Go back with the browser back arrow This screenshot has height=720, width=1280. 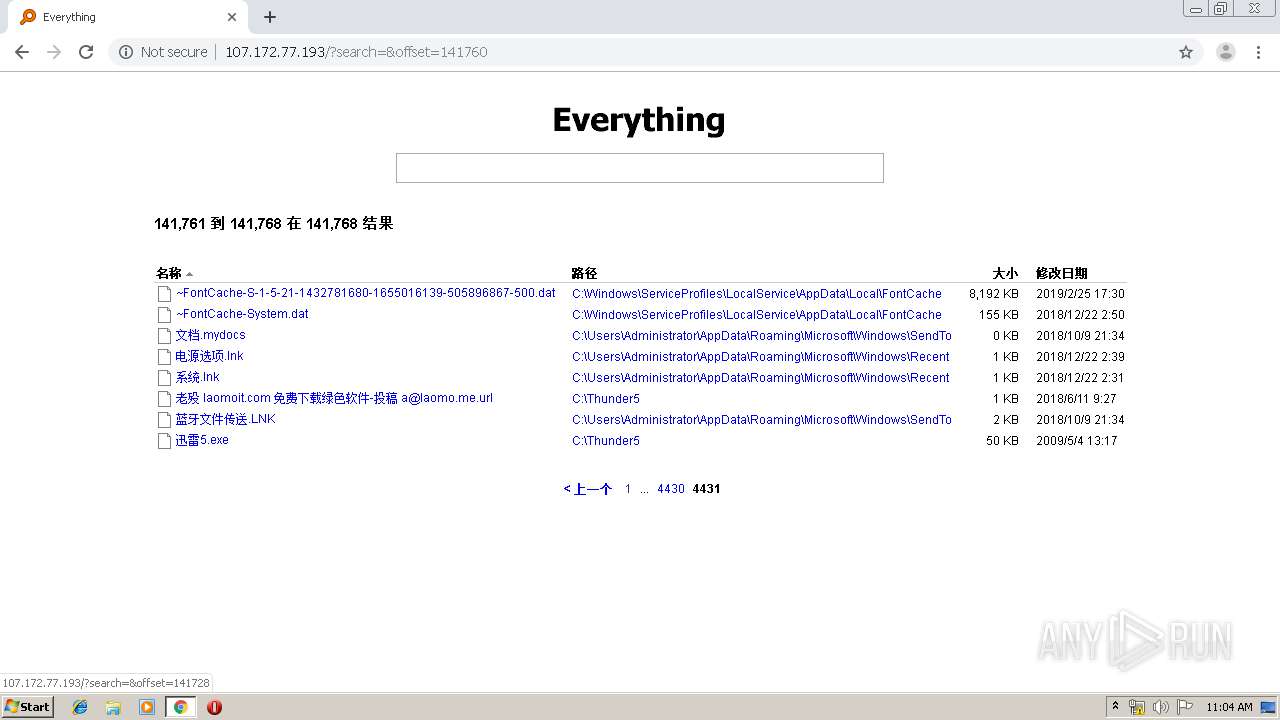[x=22, y=52]
